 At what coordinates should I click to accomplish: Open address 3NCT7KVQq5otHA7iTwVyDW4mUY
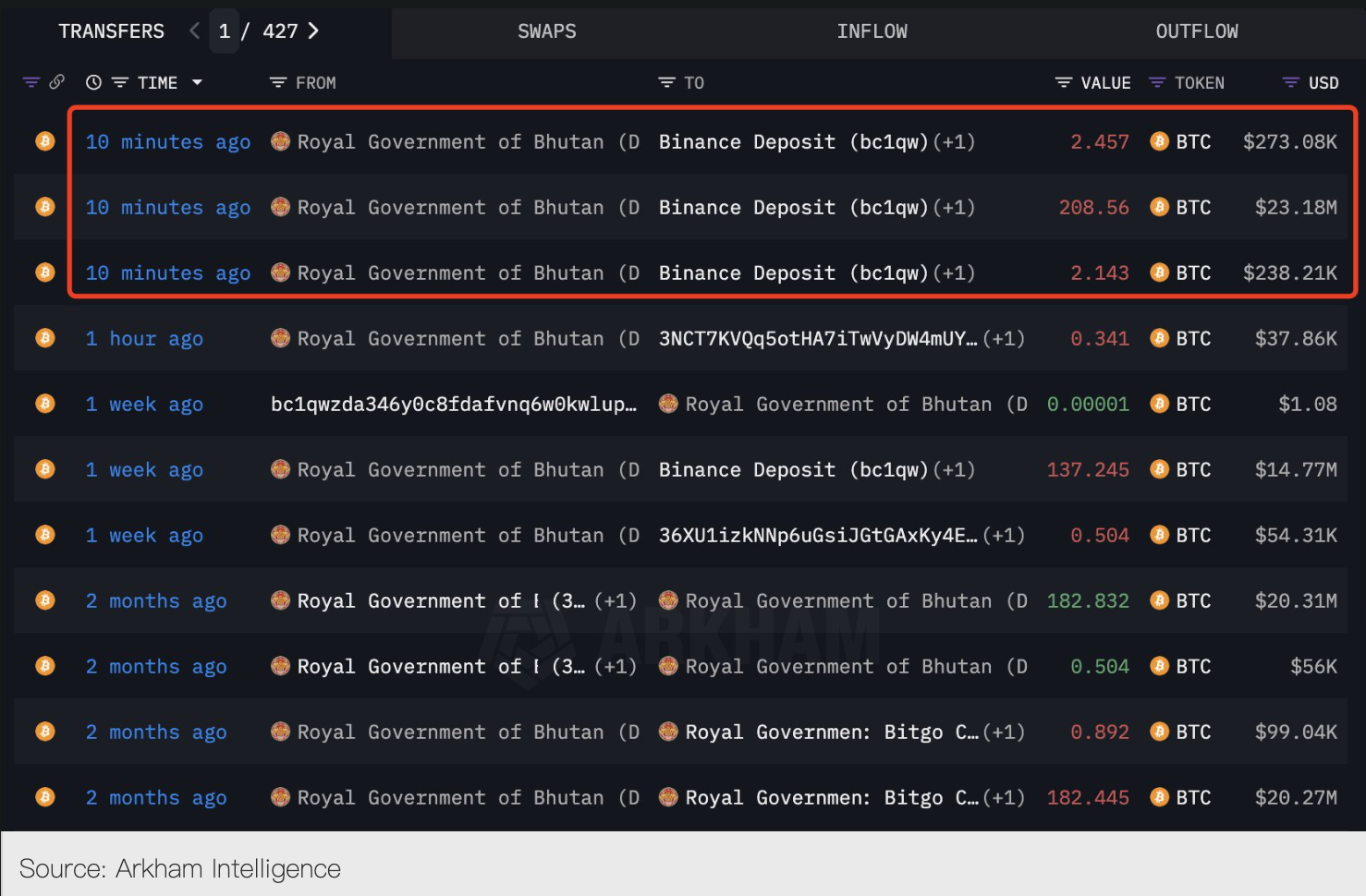817,339
